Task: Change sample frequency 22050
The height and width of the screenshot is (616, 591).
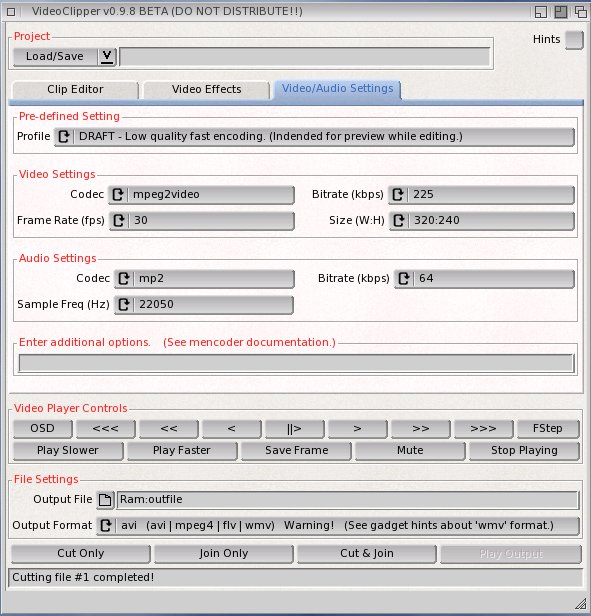Action: coord(204,305)
